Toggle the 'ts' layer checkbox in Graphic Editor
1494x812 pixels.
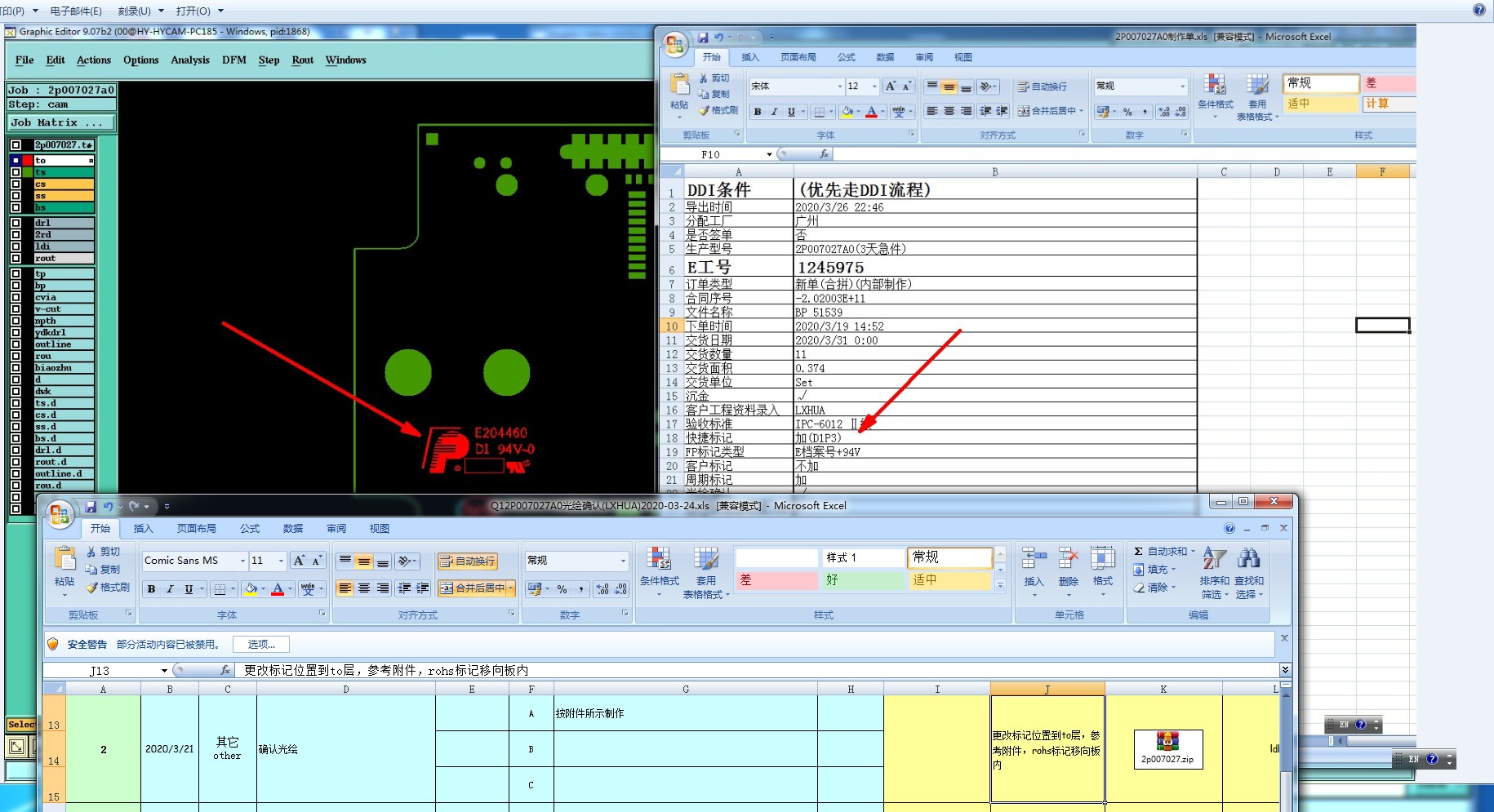point(16,172)
